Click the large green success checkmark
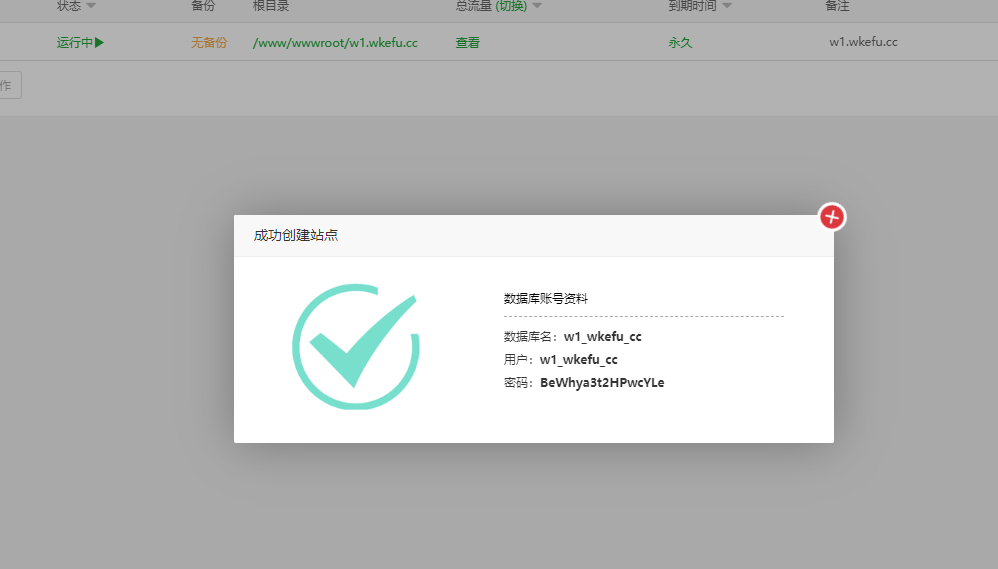The width and height of the screenshot is (998, 569). (x=356, y=347)
